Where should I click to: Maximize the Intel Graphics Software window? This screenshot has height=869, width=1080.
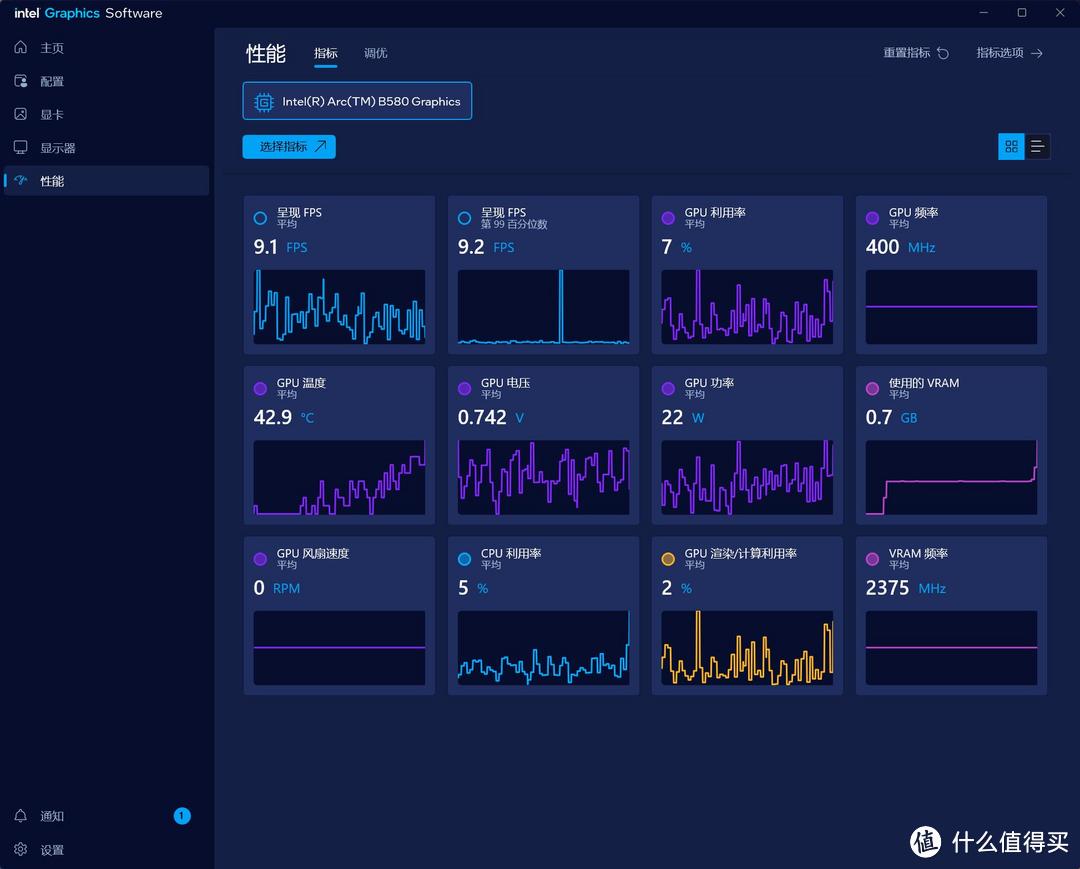(1022, 12)
